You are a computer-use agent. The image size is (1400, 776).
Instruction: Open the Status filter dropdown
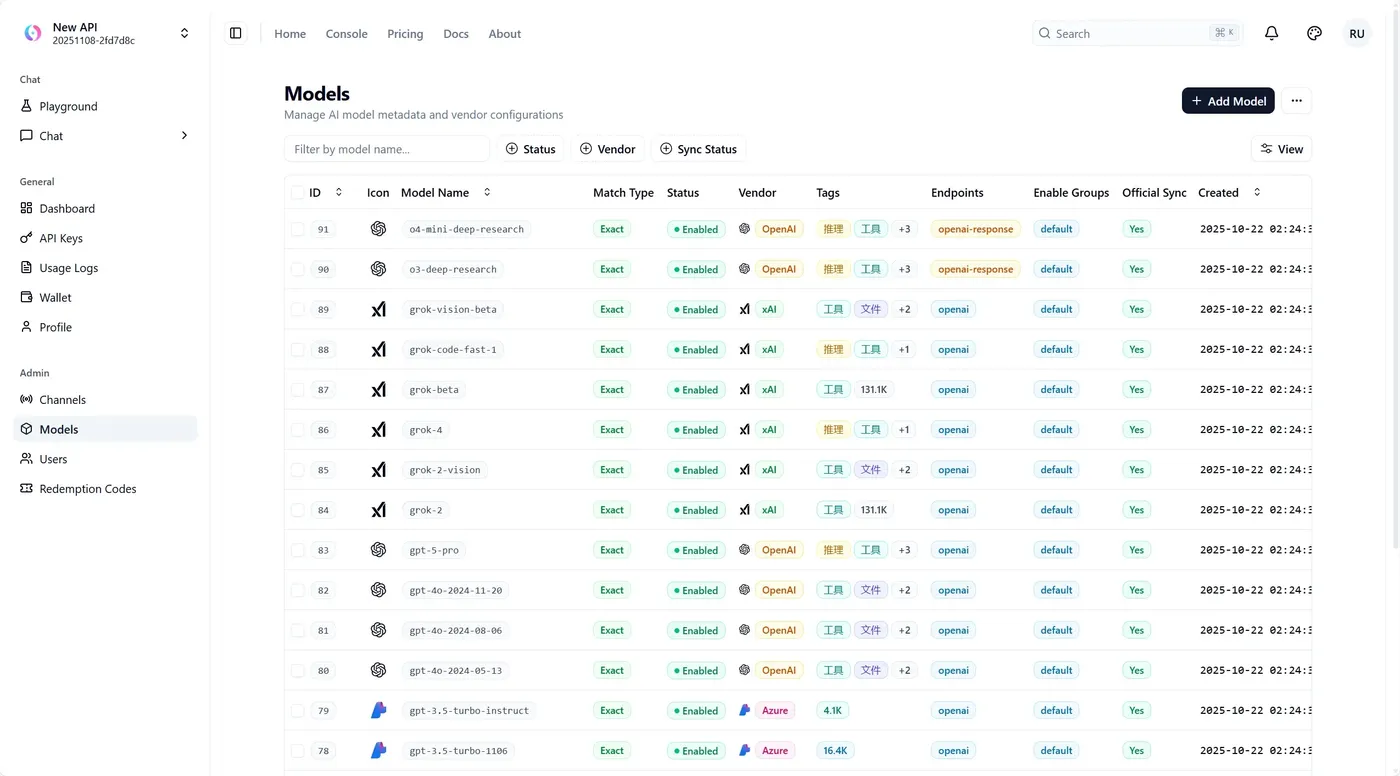530,149
